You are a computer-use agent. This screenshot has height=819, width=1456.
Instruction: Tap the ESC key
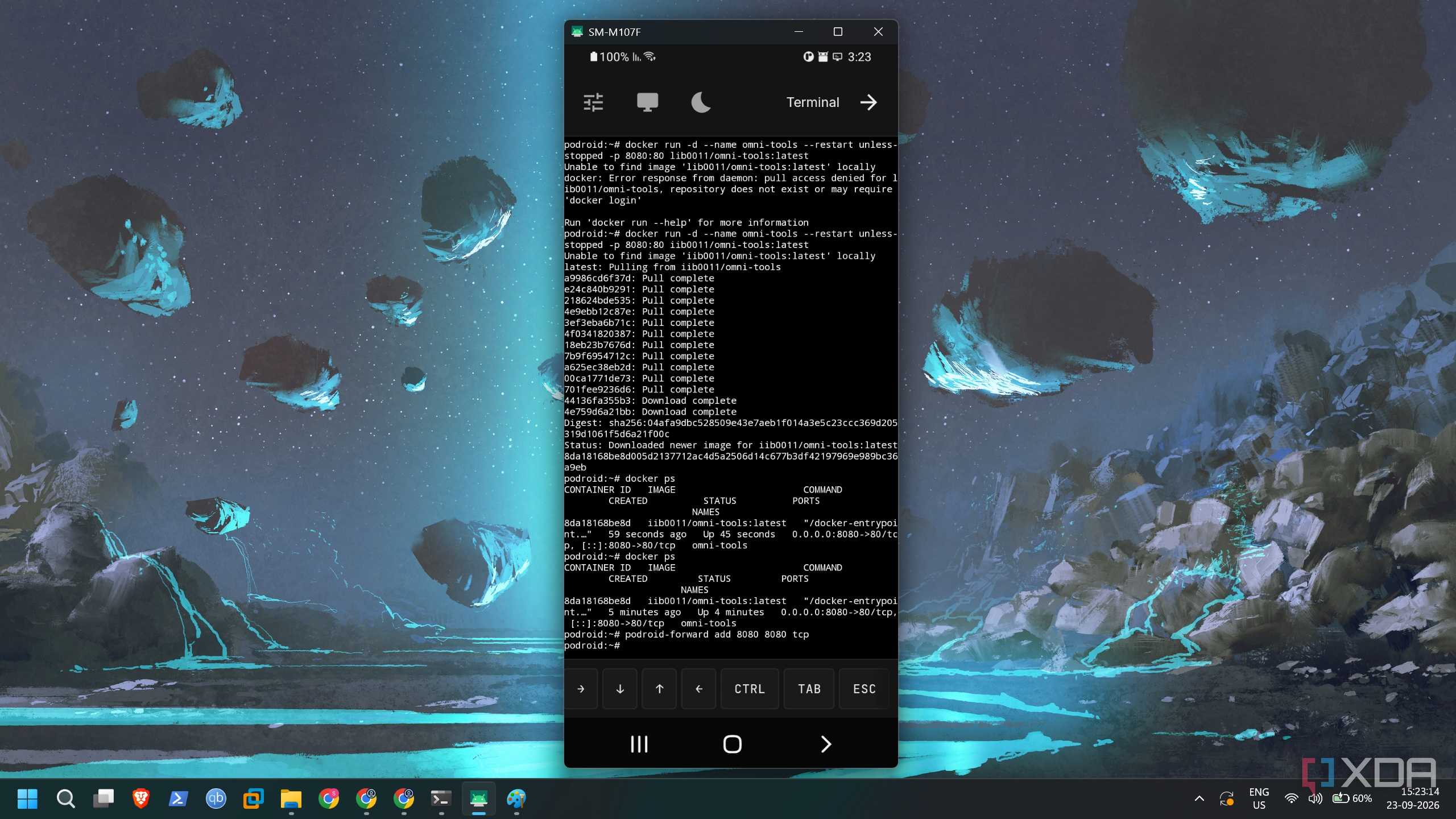point(864,689)
